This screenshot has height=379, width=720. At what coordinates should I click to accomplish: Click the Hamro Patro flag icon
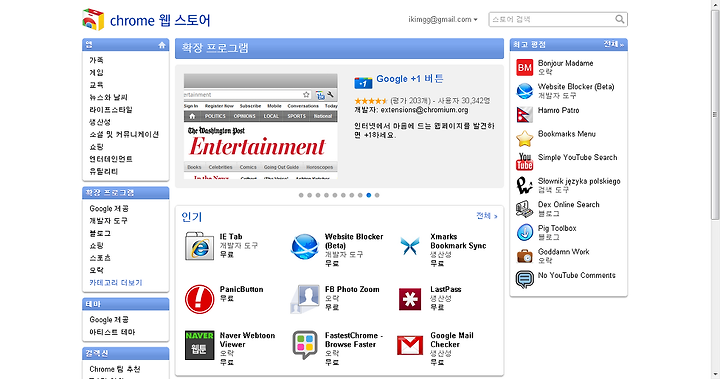[524, 115]
